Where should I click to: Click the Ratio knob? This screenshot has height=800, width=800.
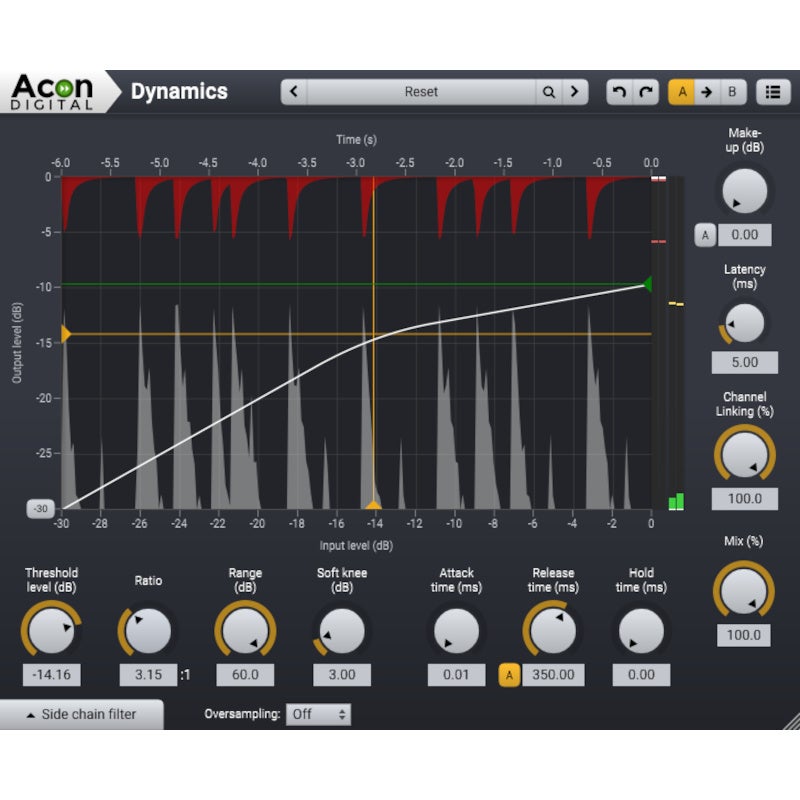coord(148,631)
